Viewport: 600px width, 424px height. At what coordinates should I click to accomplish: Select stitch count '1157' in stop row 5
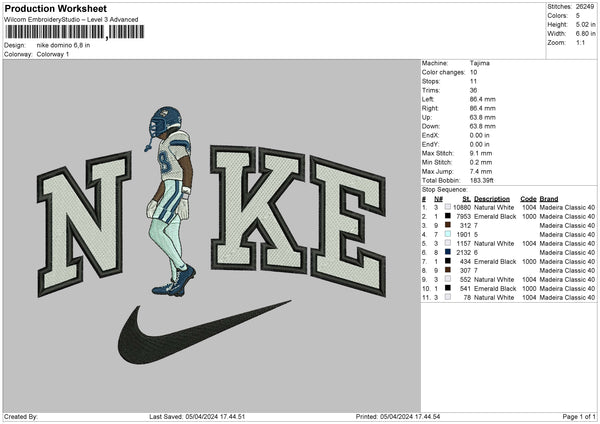(463, 243)
